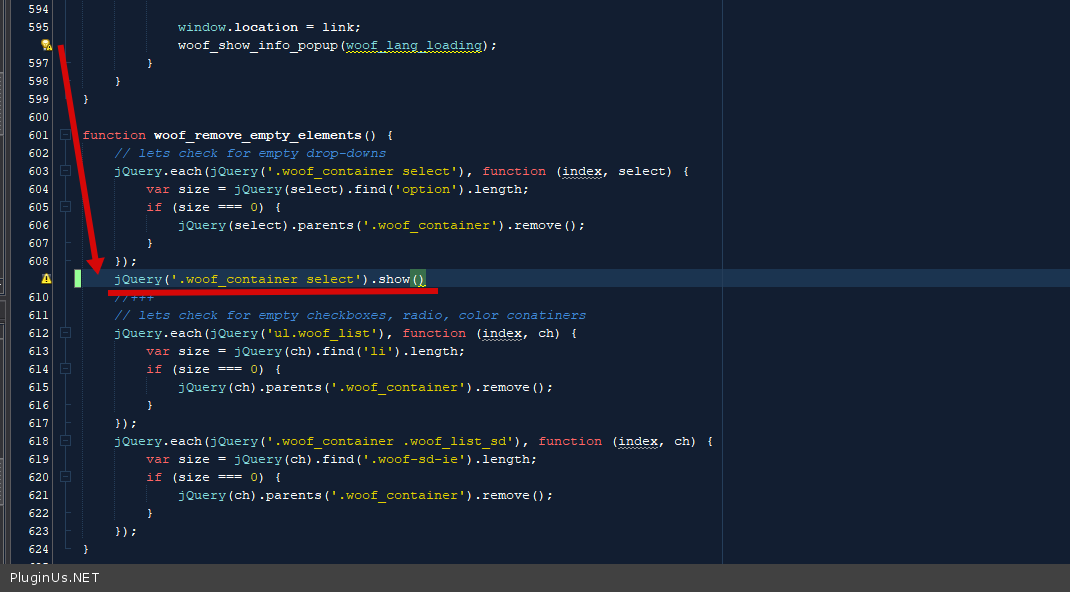Collapse the if block at line 614
1070x592 pixels.
pos(65,369)
